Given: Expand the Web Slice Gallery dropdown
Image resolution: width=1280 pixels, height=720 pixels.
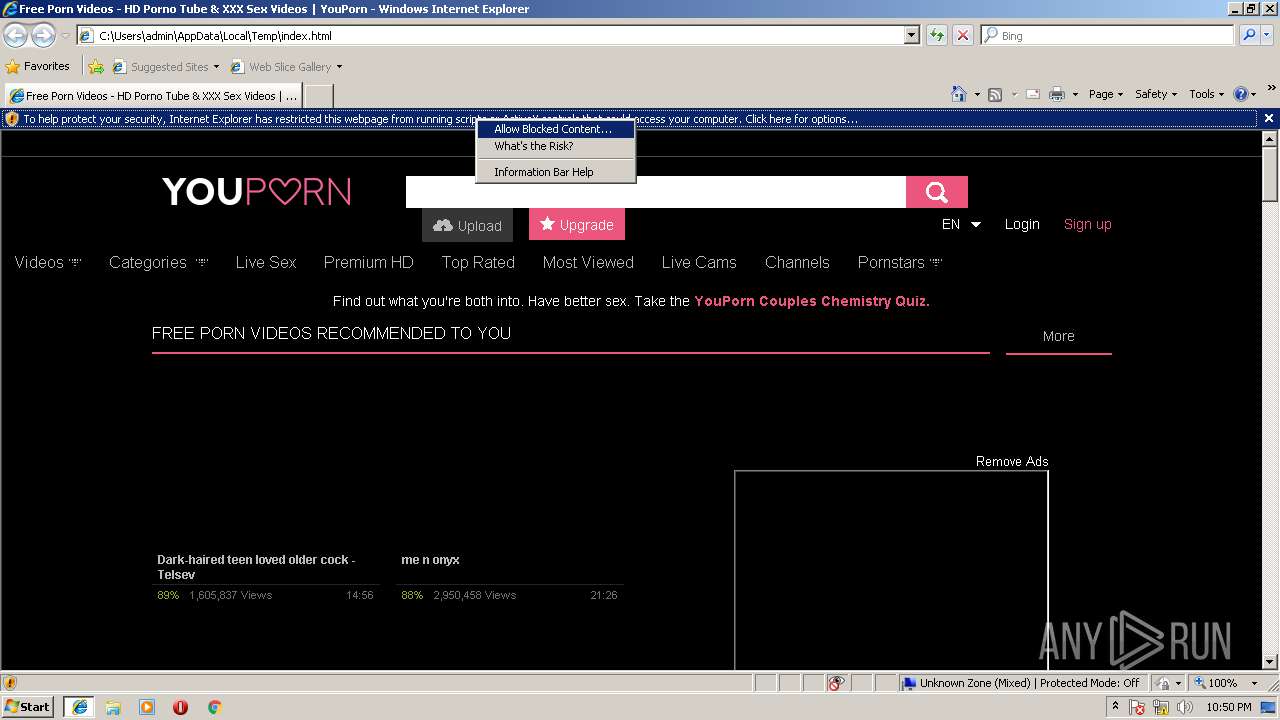Looking at the screenshot, I should (339, 67).
